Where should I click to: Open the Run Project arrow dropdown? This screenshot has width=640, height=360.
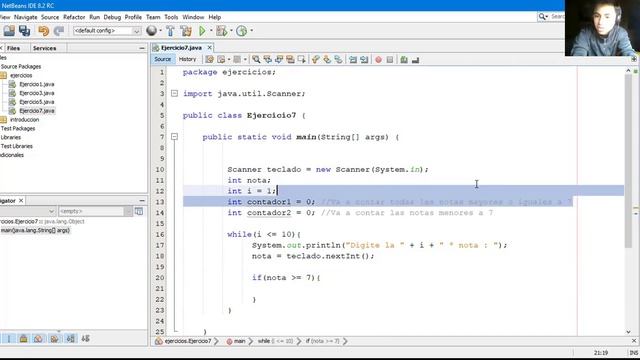tap(211, 31)
